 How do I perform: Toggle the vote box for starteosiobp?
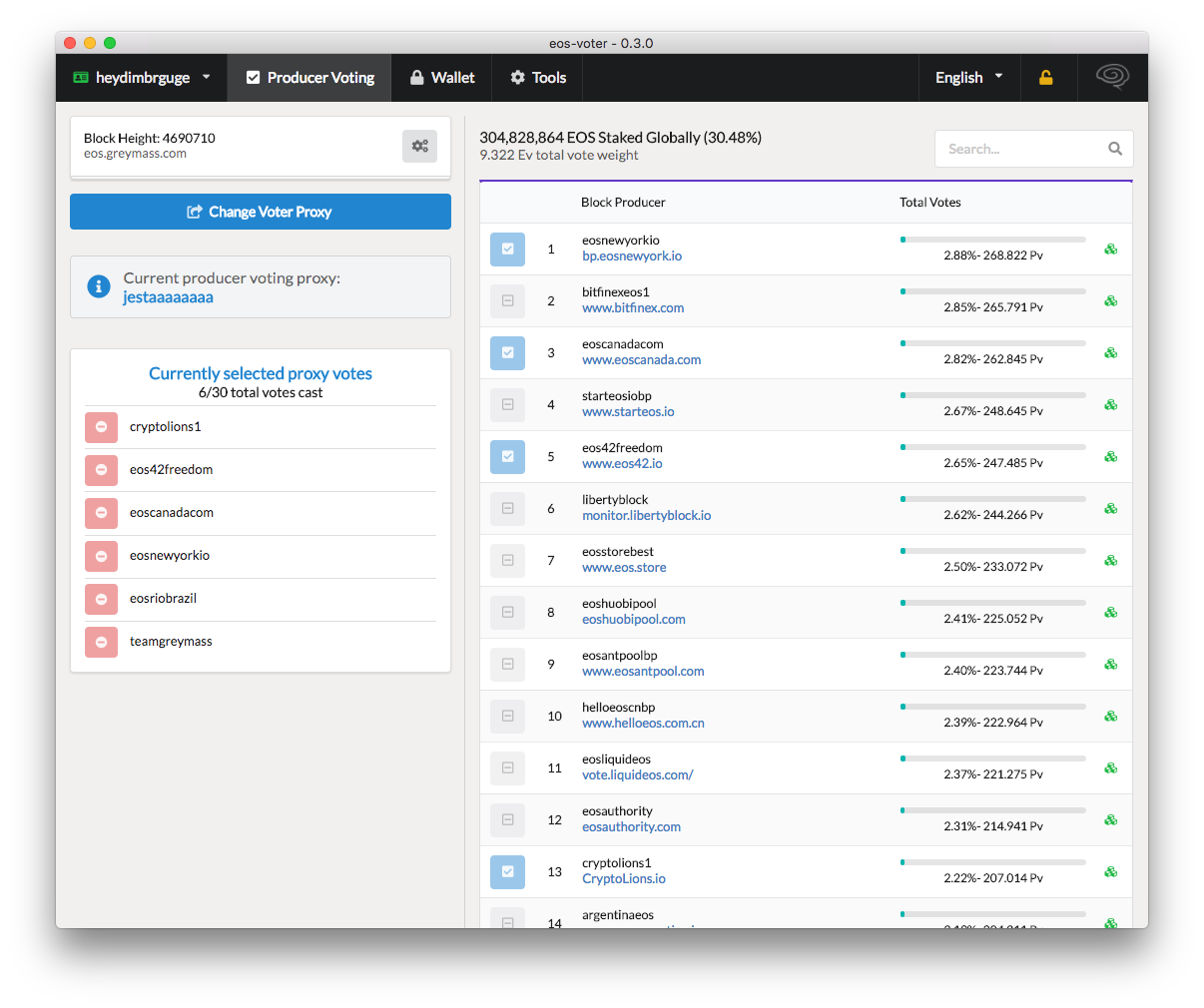point(507,405)
